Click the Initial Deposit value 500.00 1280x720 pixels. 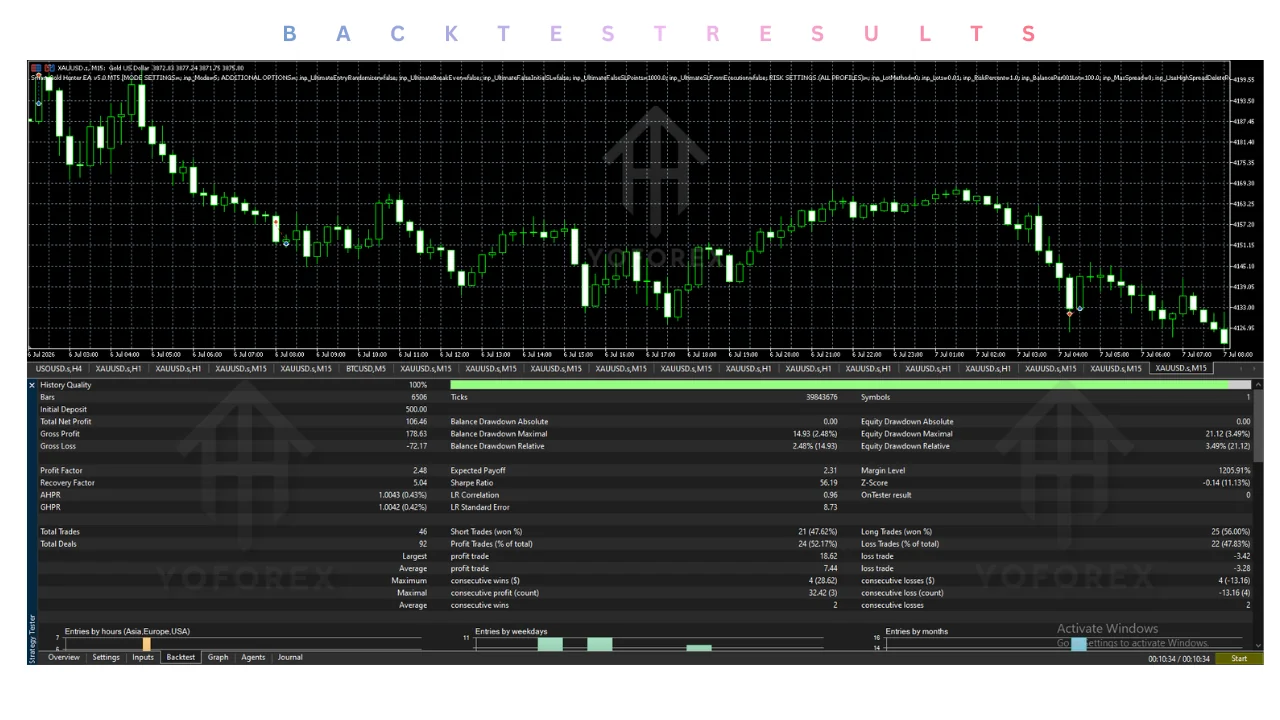[415, 410]
